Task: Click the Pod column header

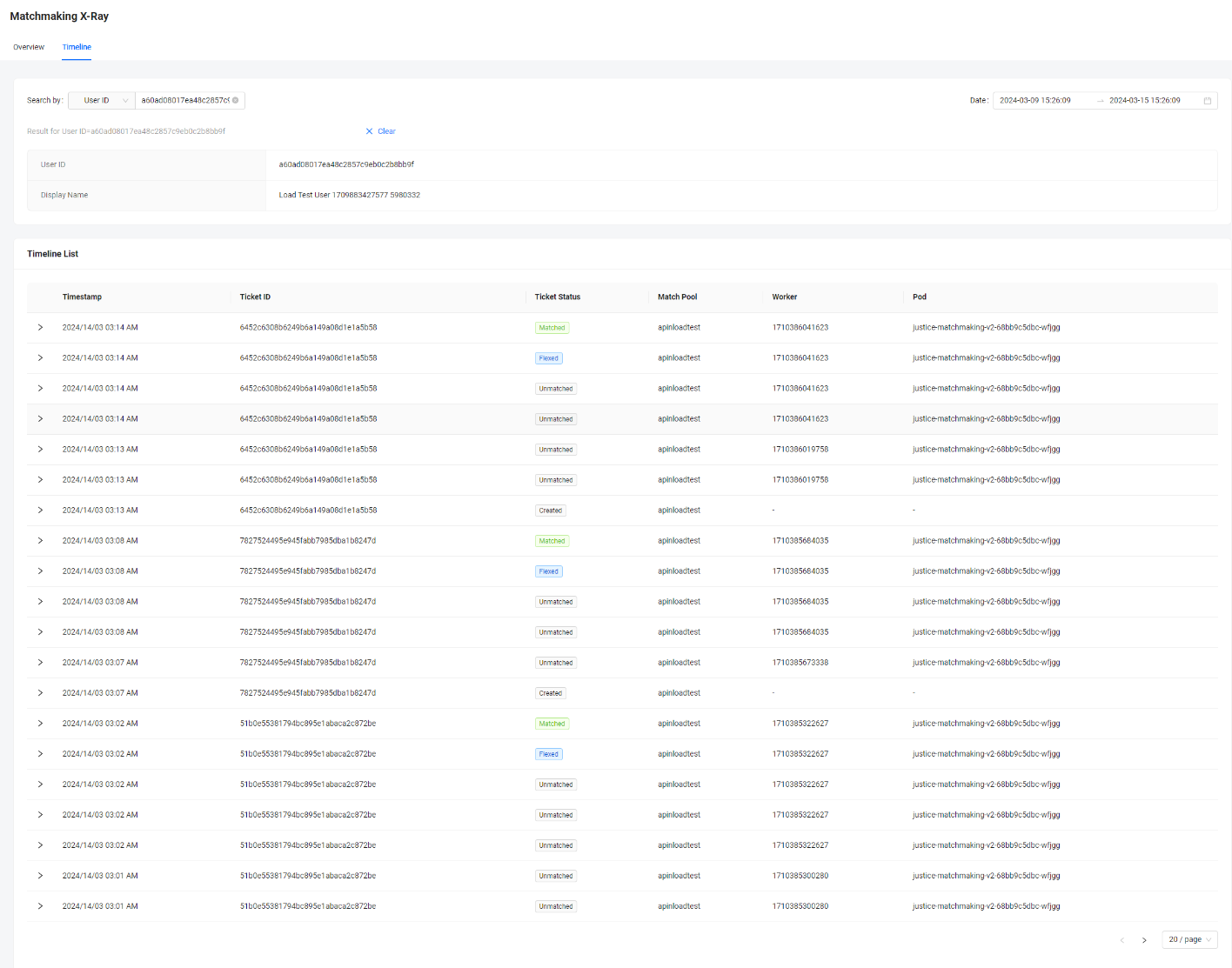Action: coord(920,297)
